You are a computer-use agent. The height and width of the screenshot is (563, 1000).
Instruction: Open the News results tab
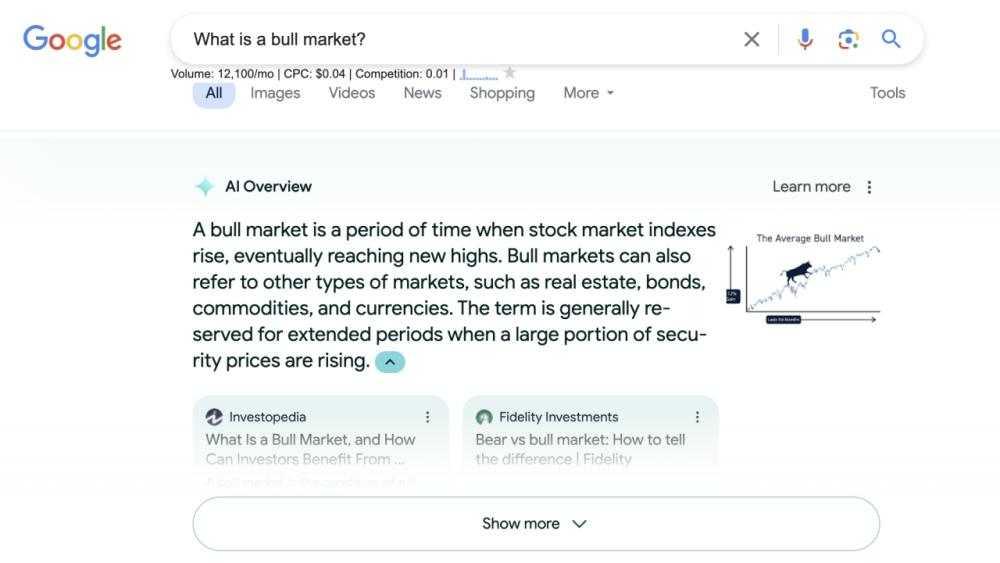422,93
